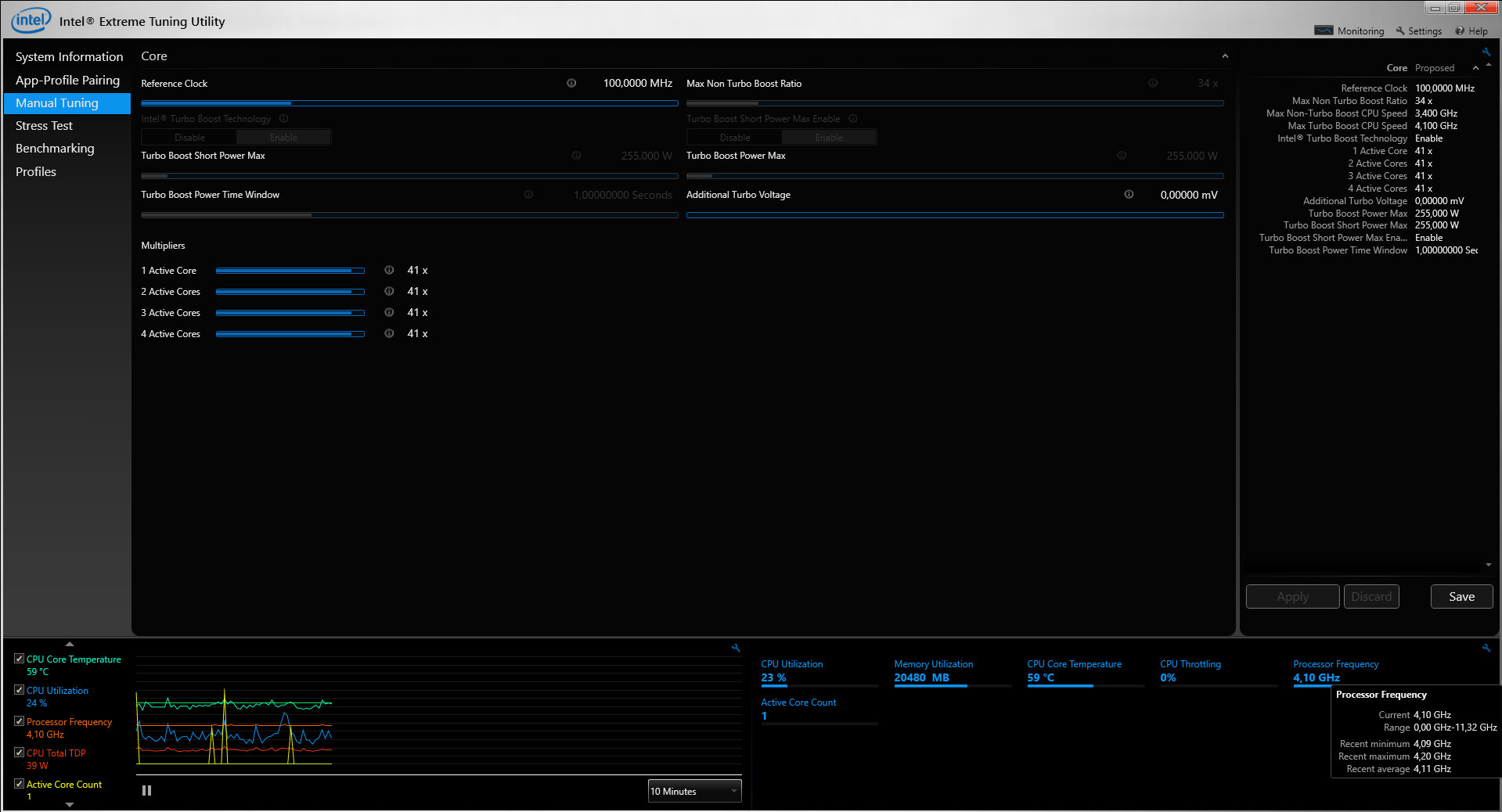Toggle the CPU Core Temperature checkbox
The height and width of the screenshot is (812, 1502).
pyautogui.click(x=20, y=659)
